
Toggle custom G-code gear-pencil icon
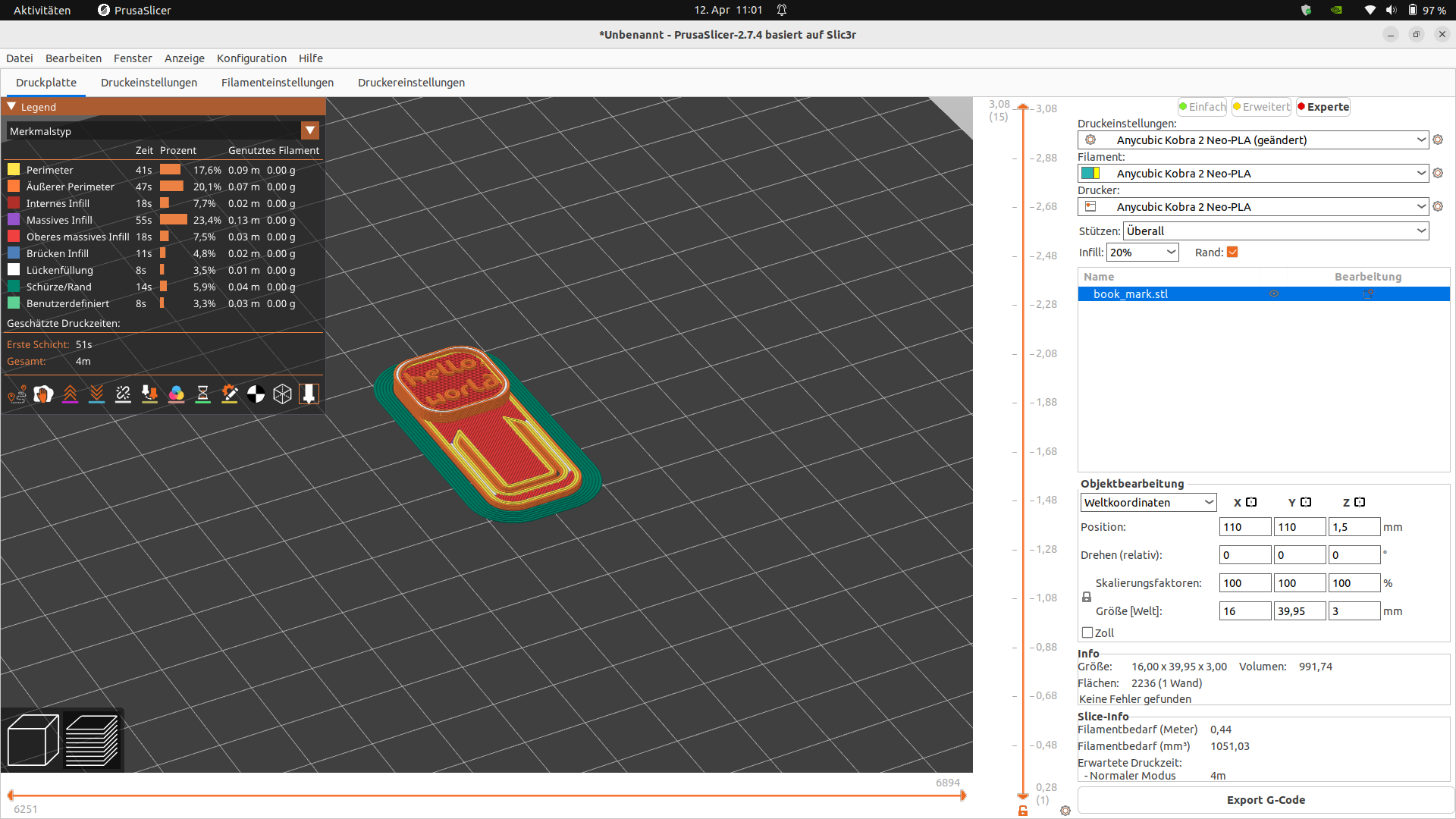click(x=229, y=394)
